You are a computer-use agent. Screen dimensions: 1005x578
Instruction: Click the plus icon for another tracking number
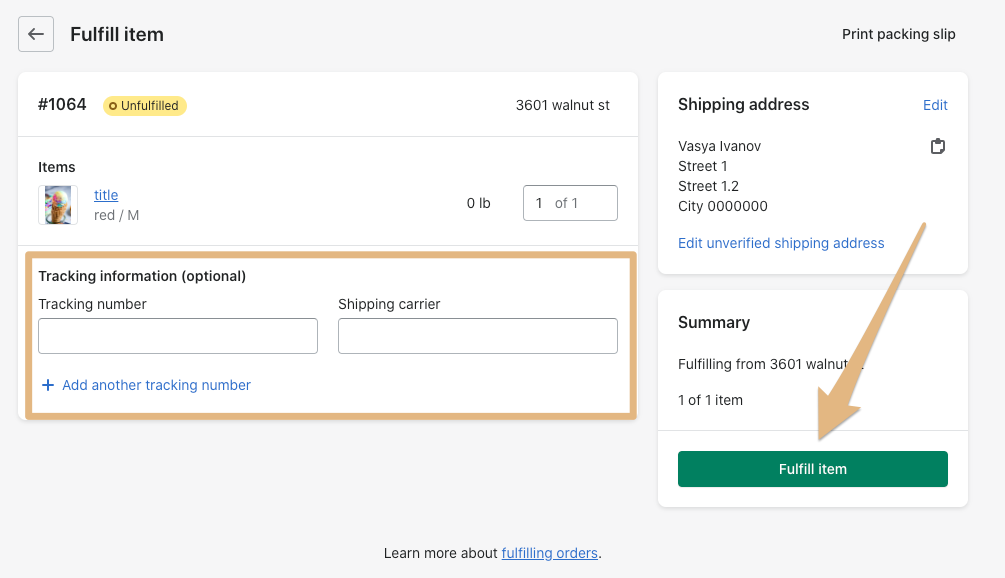47,385
